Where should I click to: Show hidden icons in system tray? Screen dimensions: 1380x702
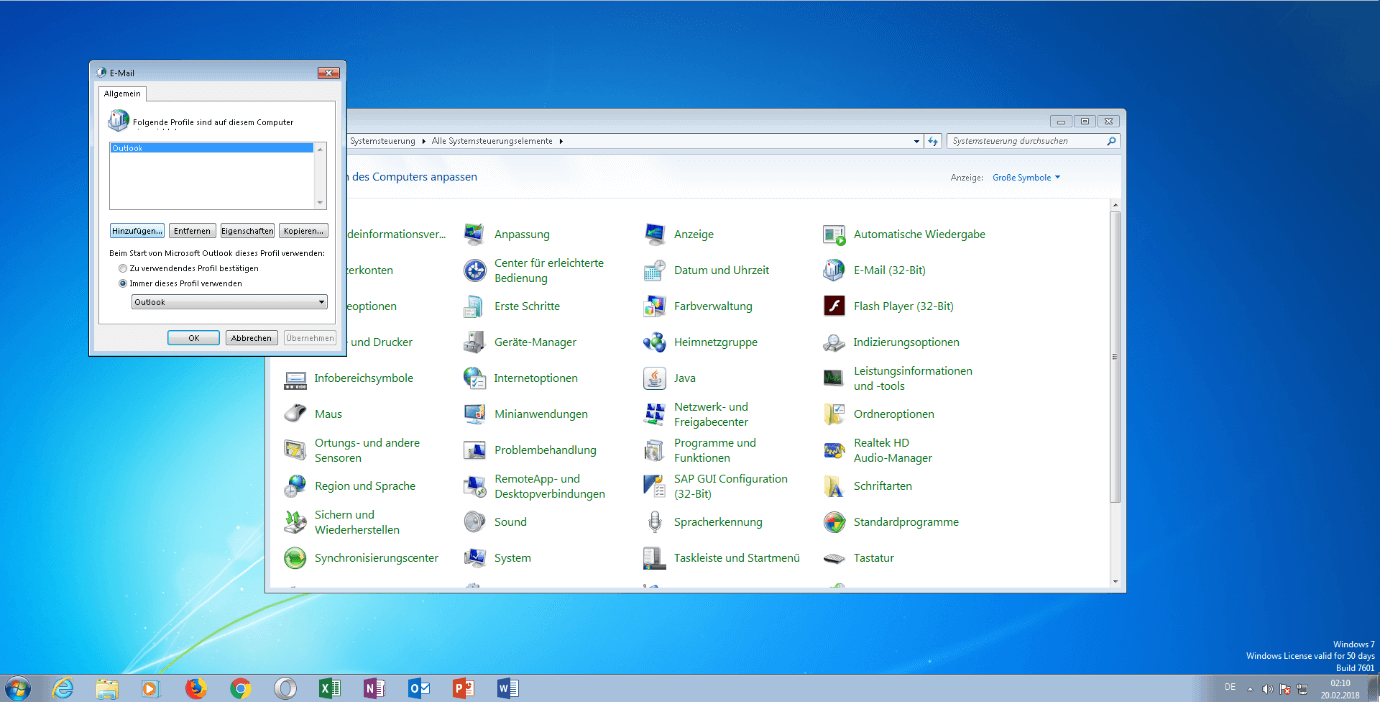[x=1250, y=689]
